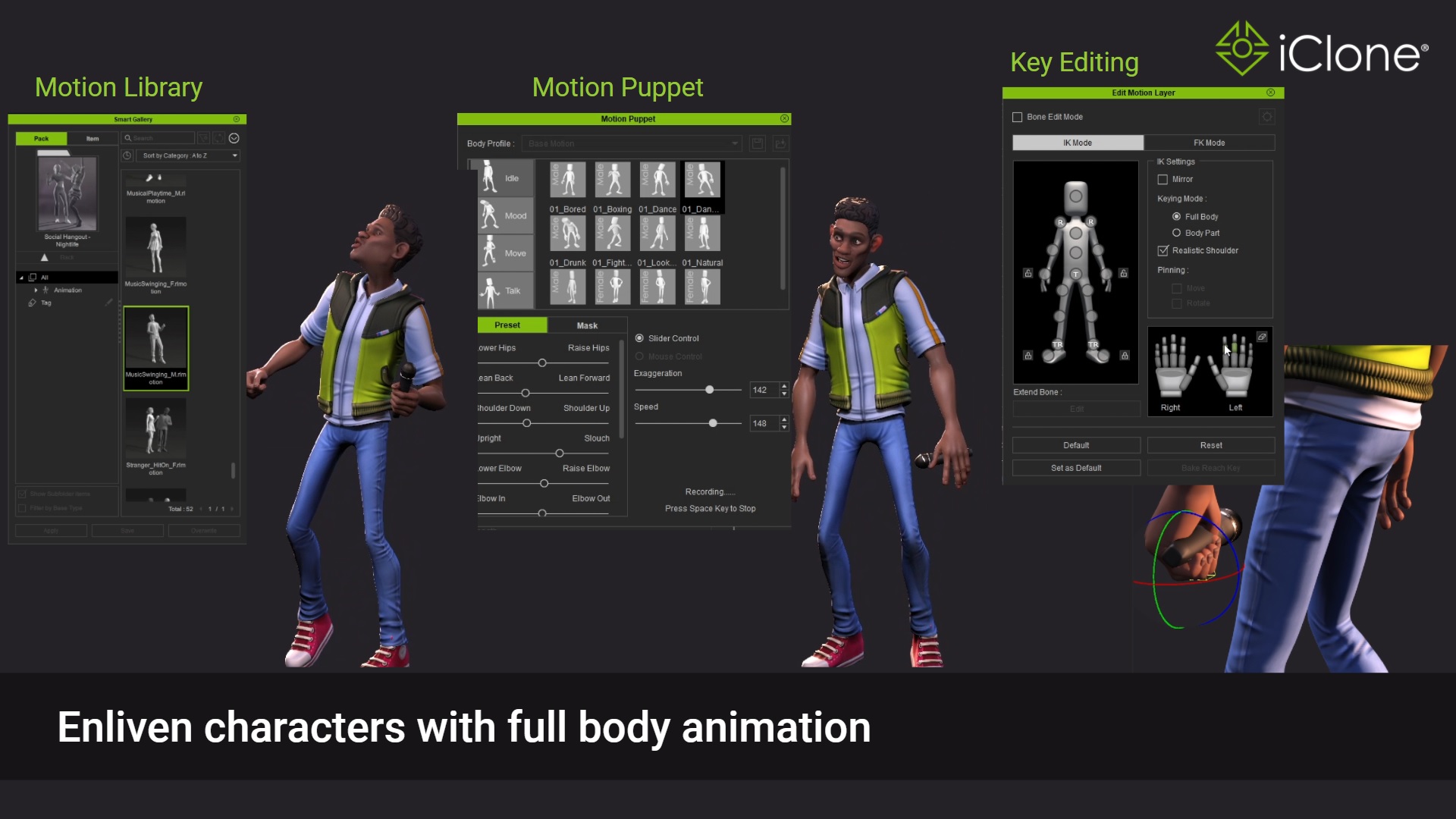Select the Body Part keying mode
Screen dimensions: 1456x819
coord(1176,233)
